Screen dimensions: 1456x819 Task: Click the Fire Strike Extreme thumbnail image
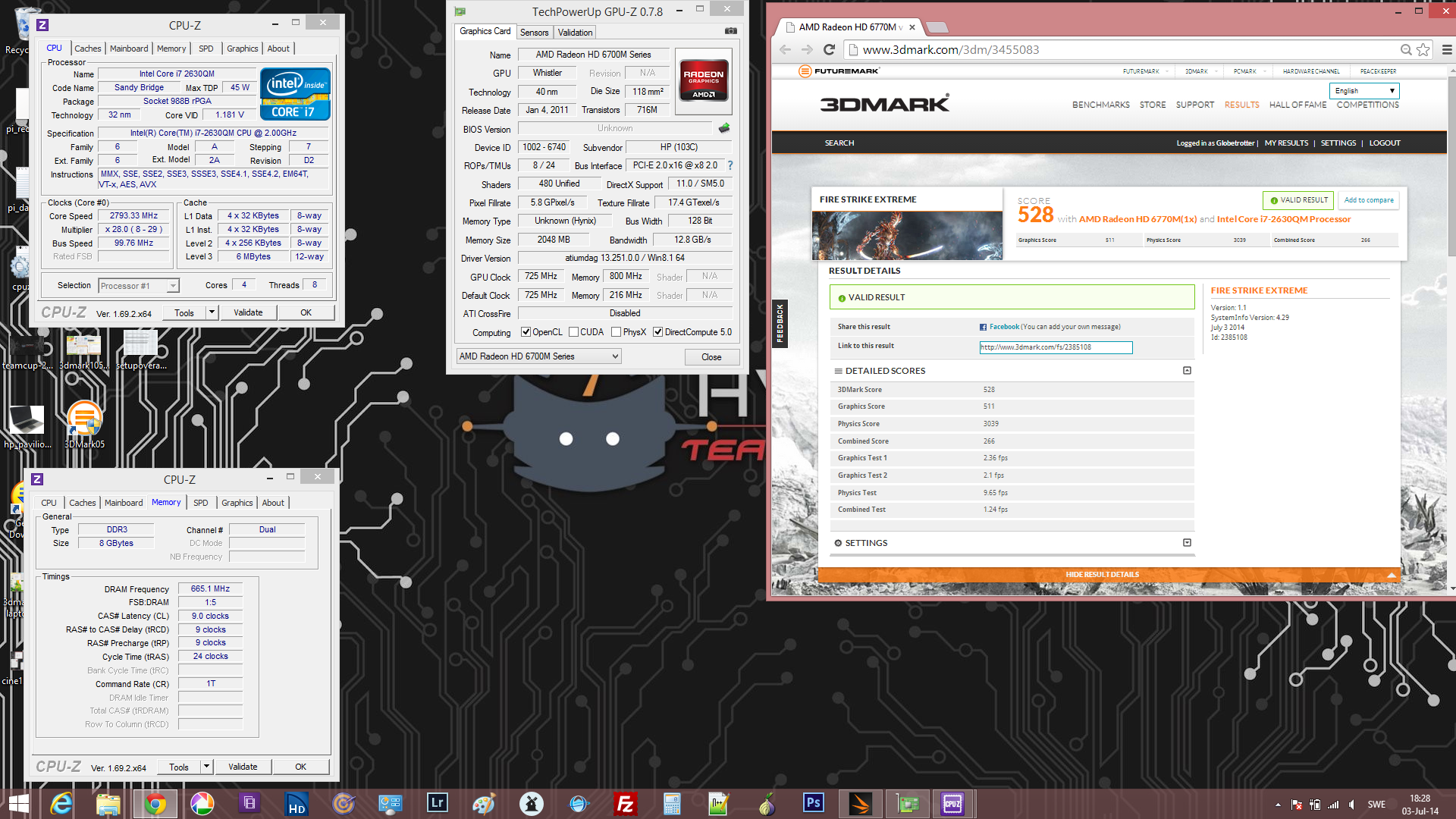tap(907, 236)
